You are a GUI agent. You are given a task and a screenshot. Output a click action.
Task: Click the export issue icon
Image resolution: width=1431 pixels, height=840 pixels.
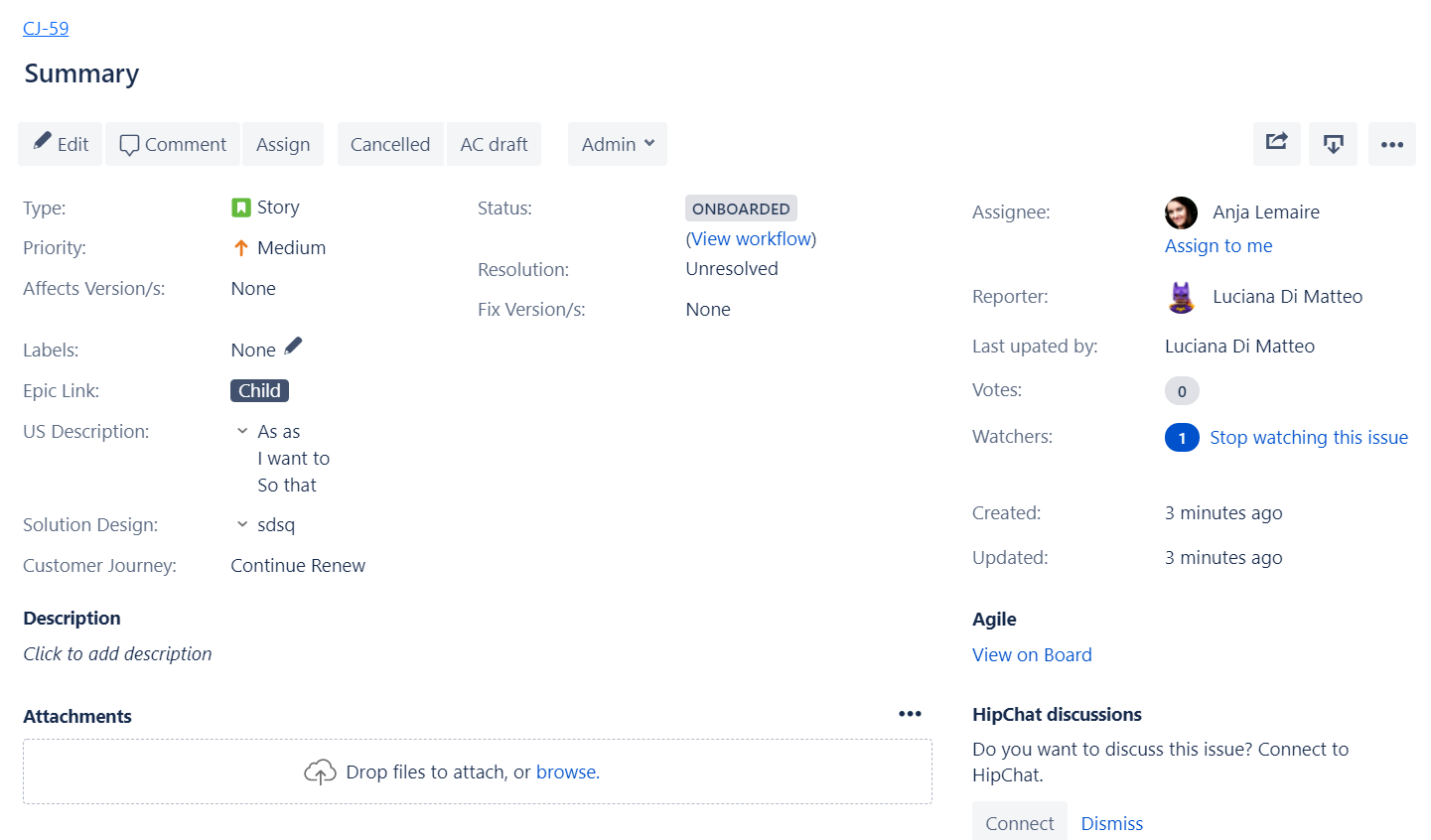tap(1334, 144)
